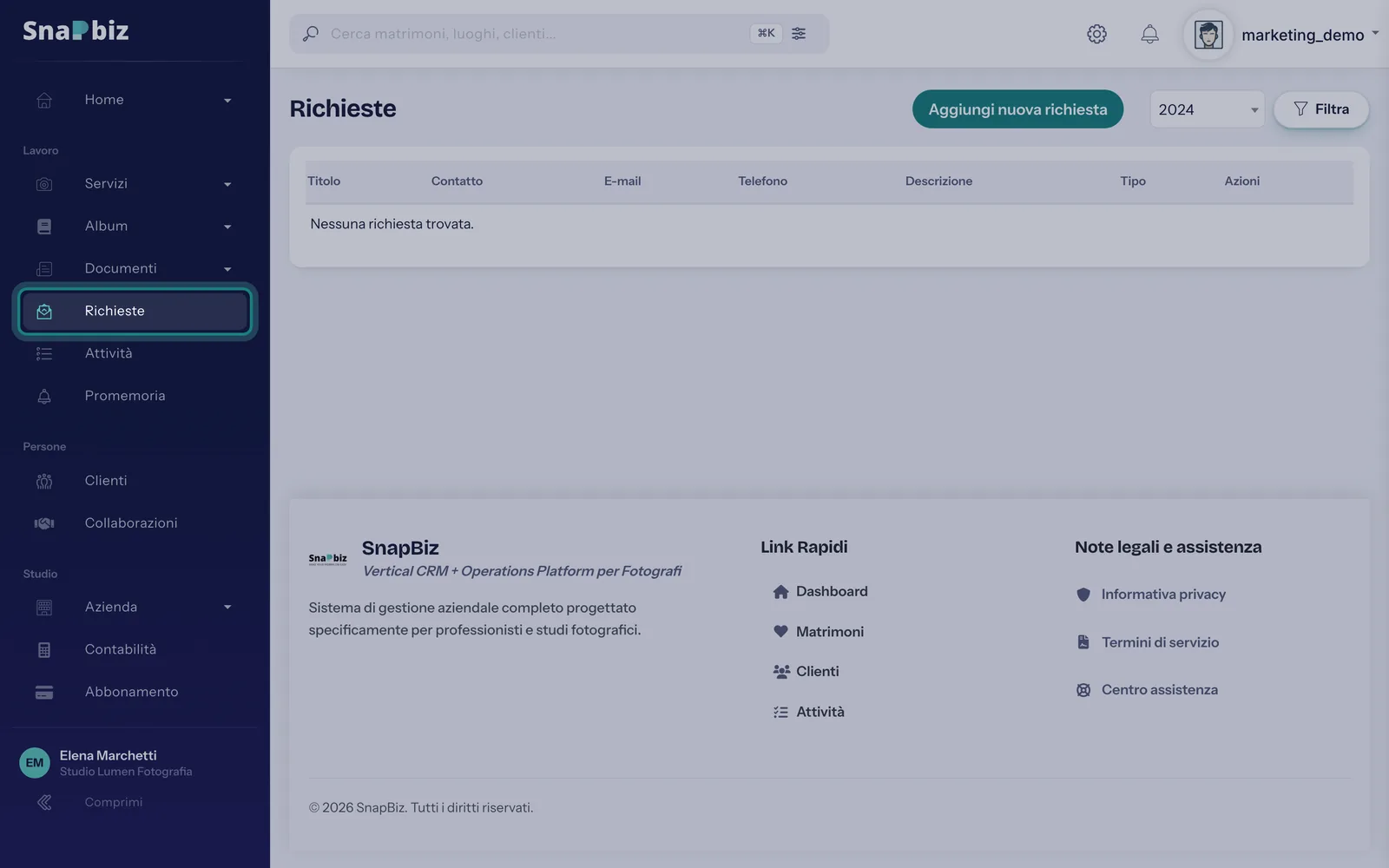Click the Documenti sidebar icon
The width and height of the screenshot is (1389, 868).
[x=44, y=269]
